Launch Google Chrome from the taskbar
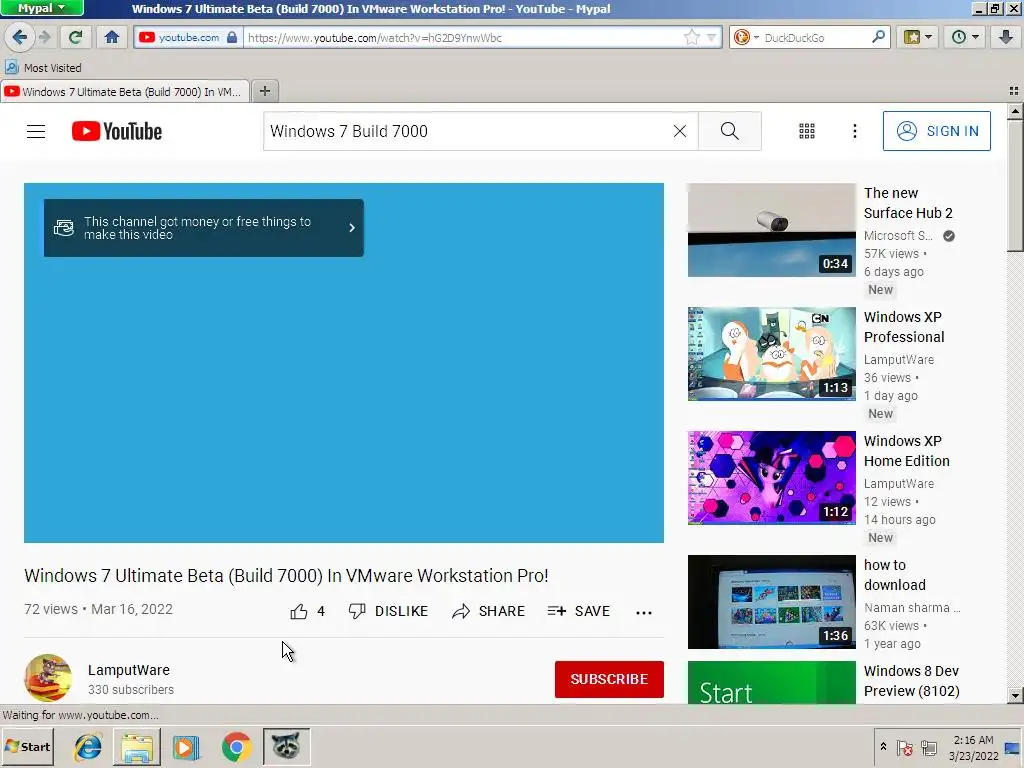1024x768 pixels. coord(236,746)
